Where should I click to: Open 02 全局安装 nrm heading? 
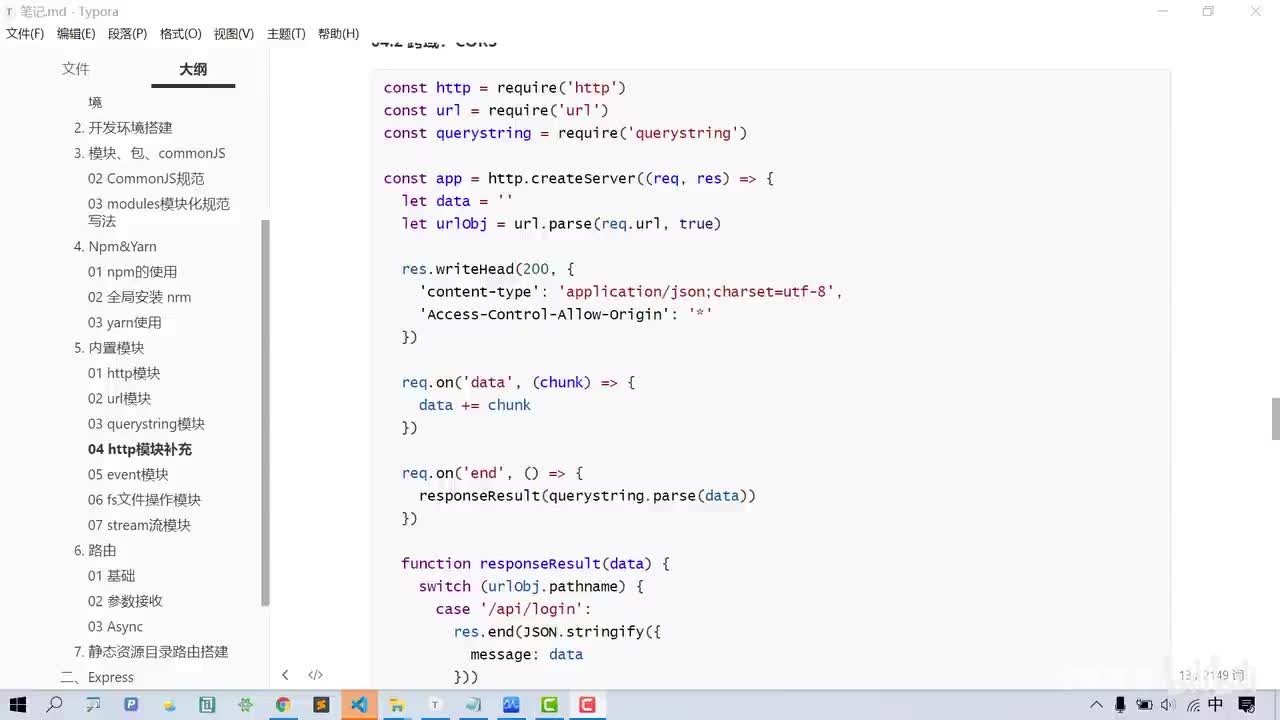click(x=139, y=297)
